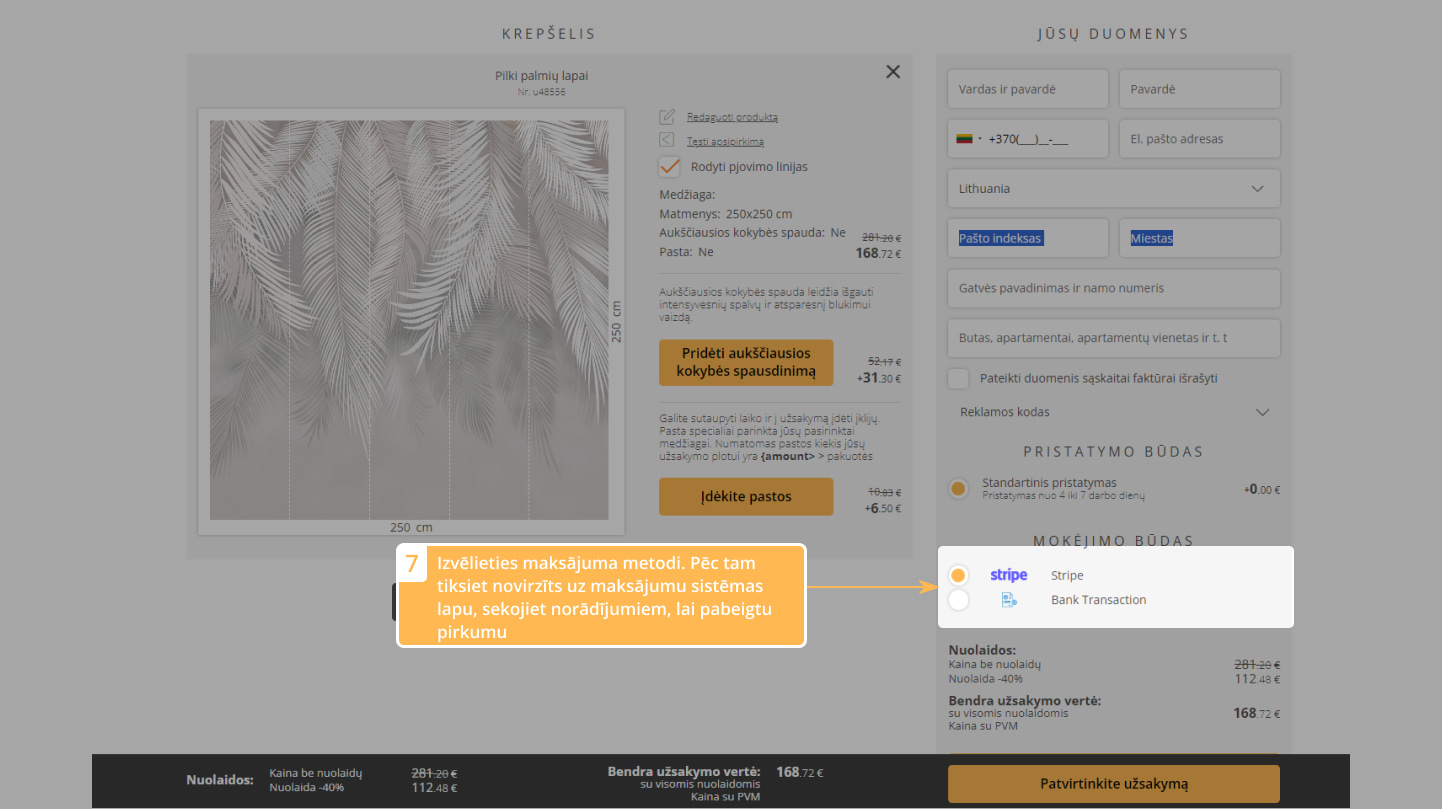
Task: Click the continue shopping back-arrow icon
Action: (x=667, y=141)
